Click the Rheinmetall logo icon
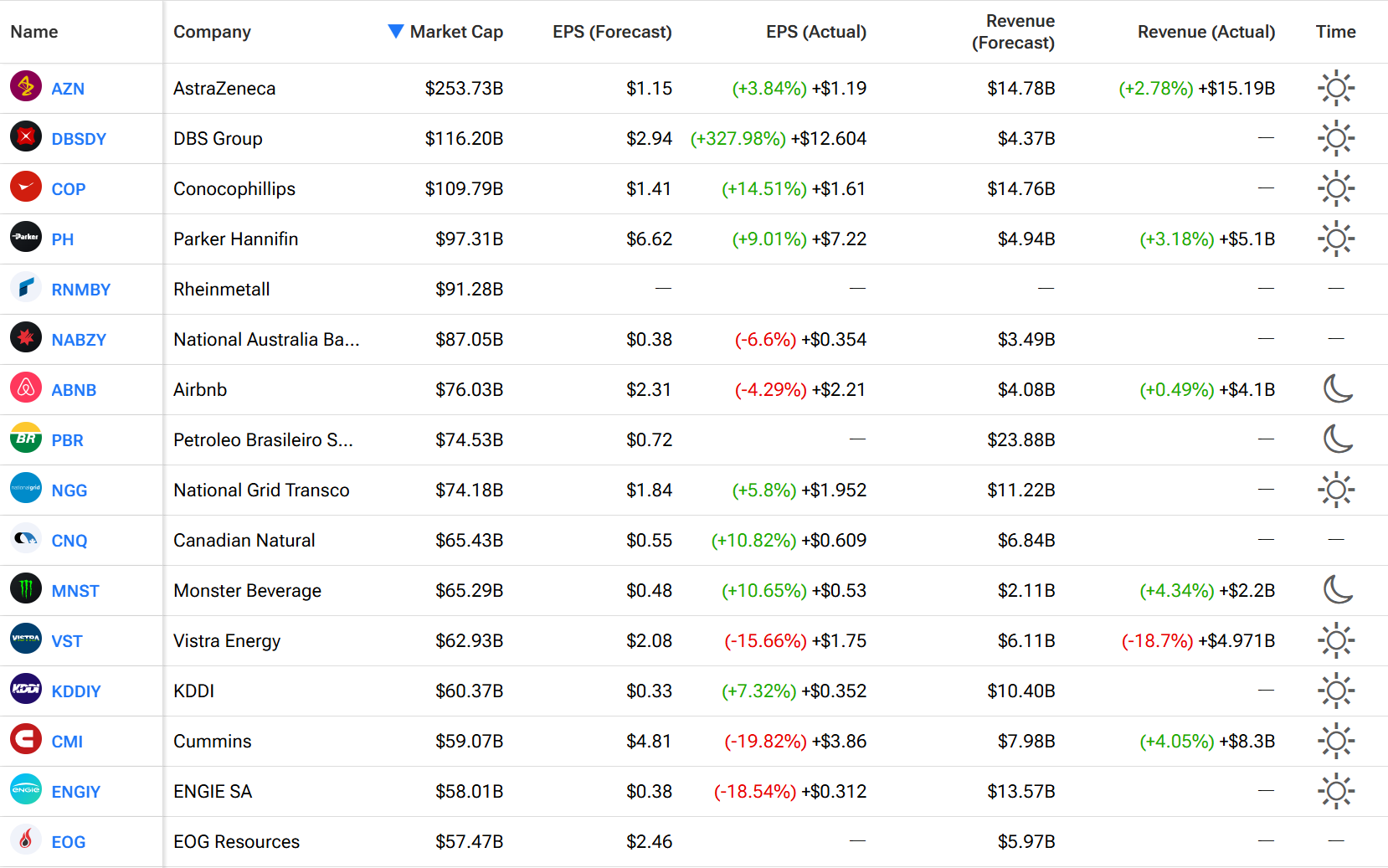This screenshot has width=1388, height=868. 26,288
